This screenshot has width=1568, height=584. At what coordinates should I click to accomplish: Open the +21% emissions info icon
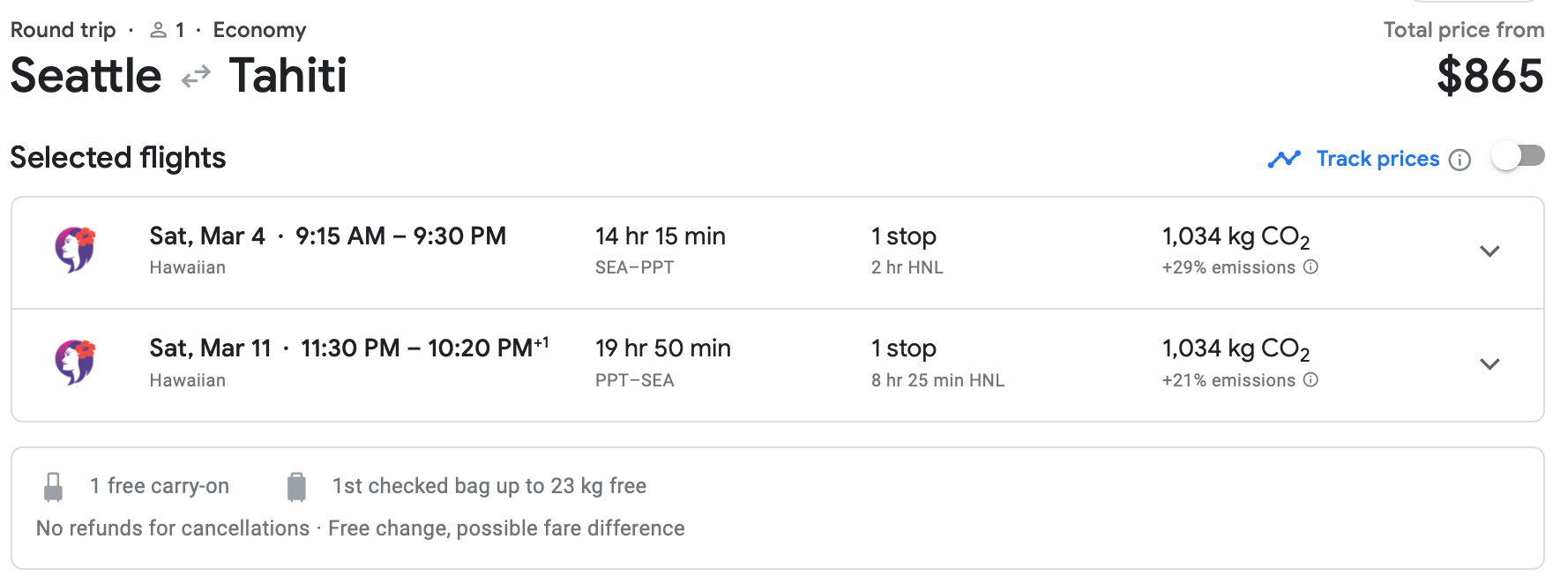pos(1311,380)
